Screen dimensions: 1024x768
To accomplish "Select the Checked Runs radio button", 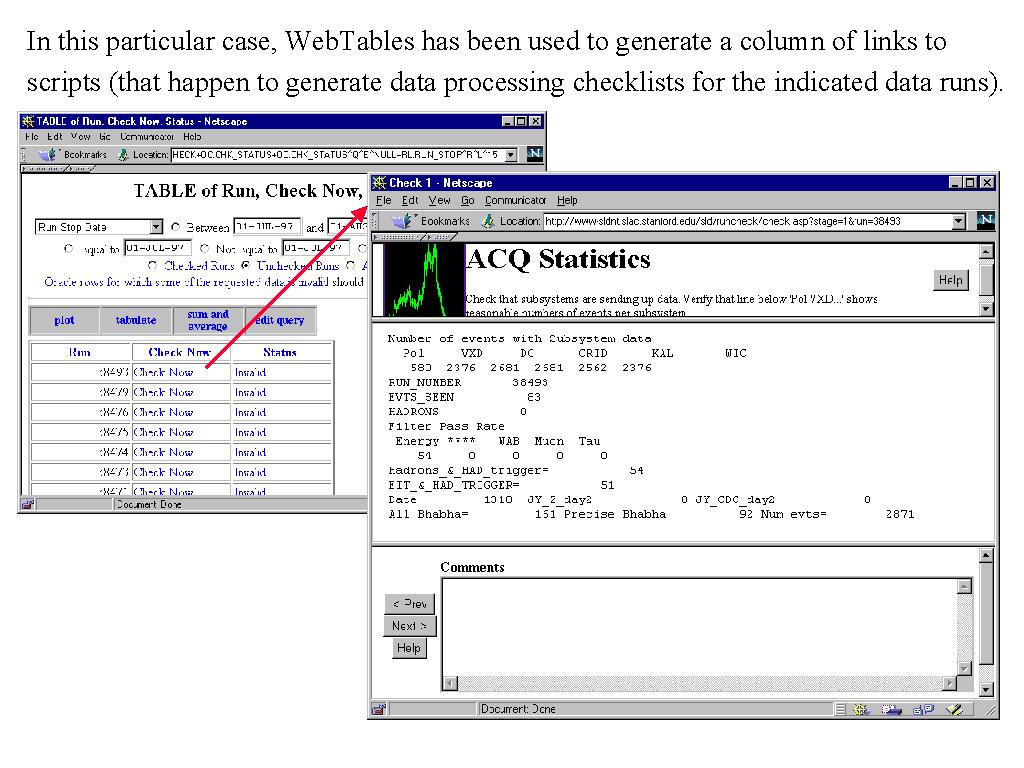I will click(153, 266).
